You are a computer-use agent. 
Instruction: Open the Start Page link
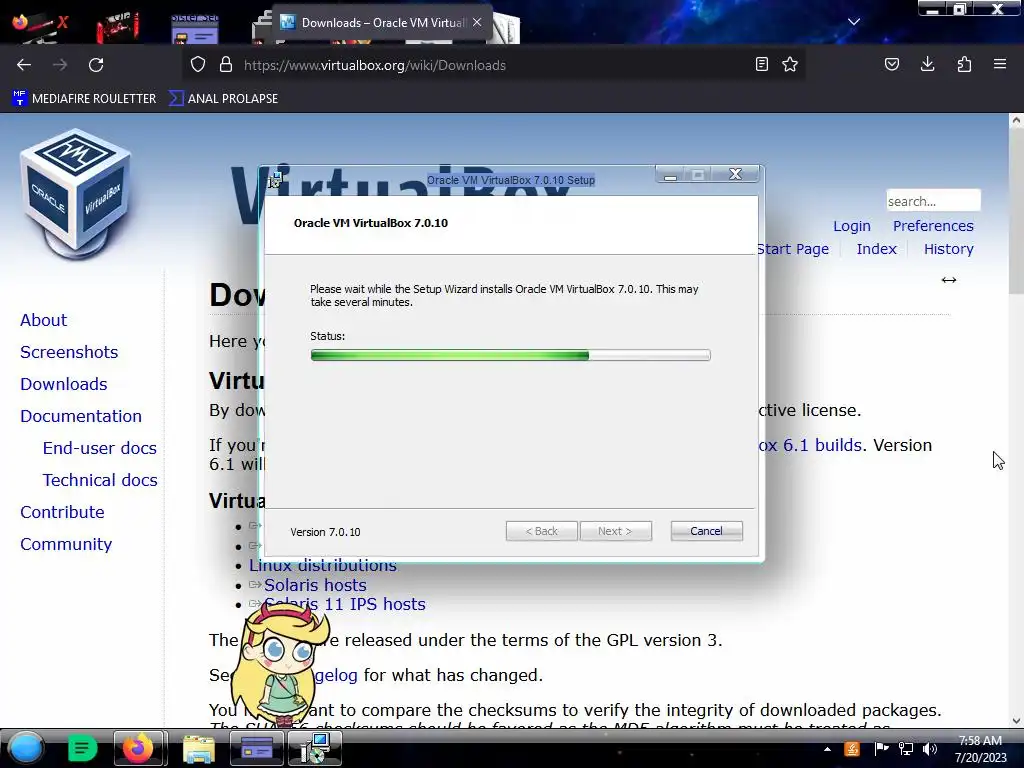click(x=793, y=249)
